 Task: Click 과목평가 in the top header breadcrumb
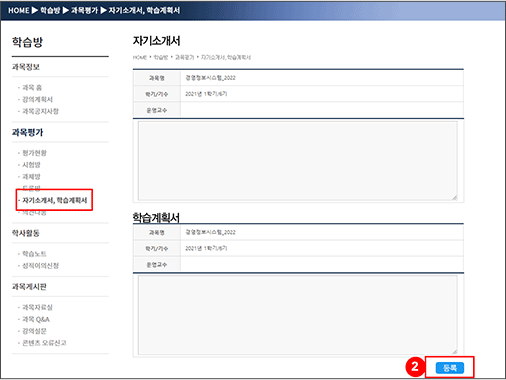pyautogui.click(x=84, y=10)
